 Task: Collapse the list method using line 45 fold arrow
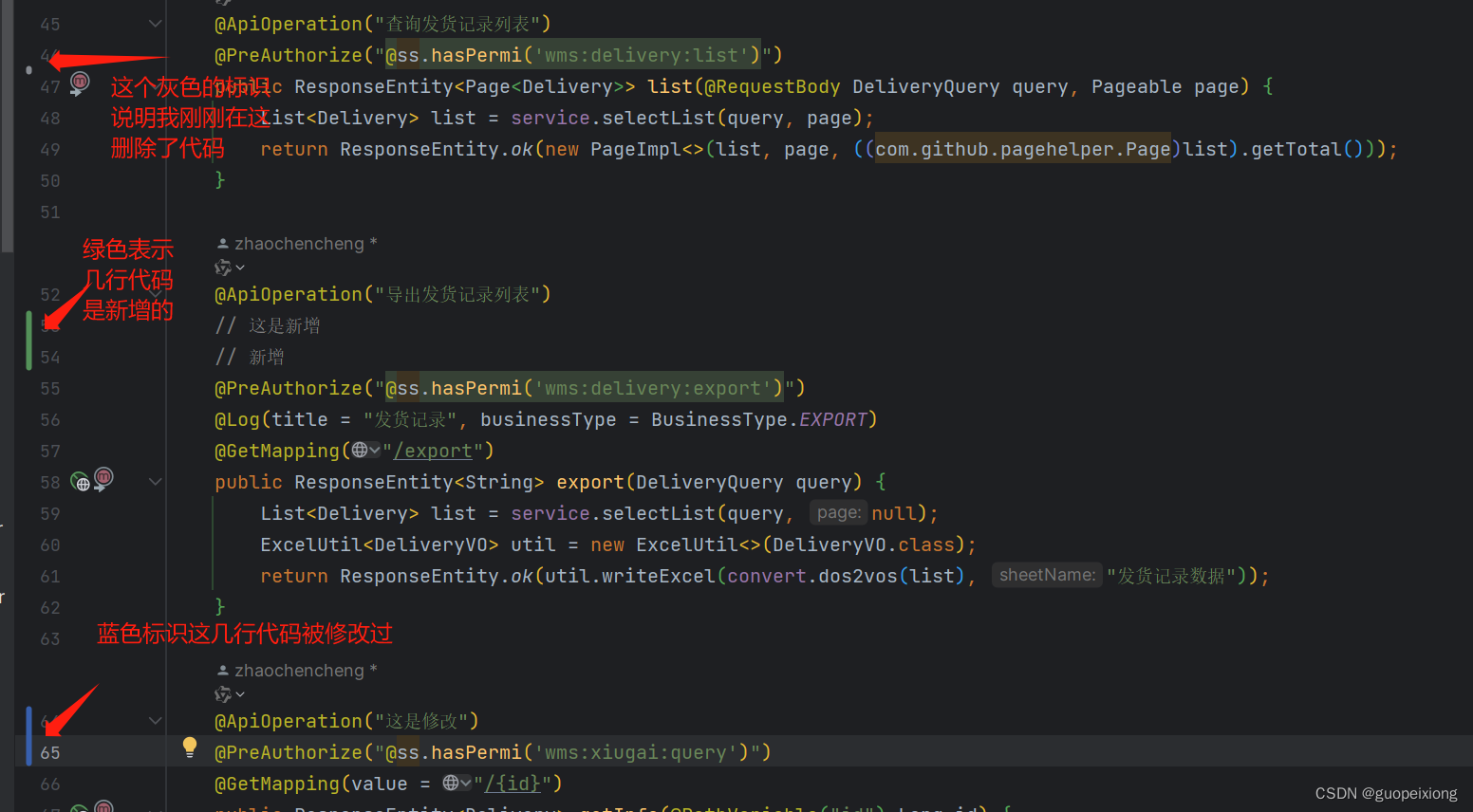coord(155,23)
